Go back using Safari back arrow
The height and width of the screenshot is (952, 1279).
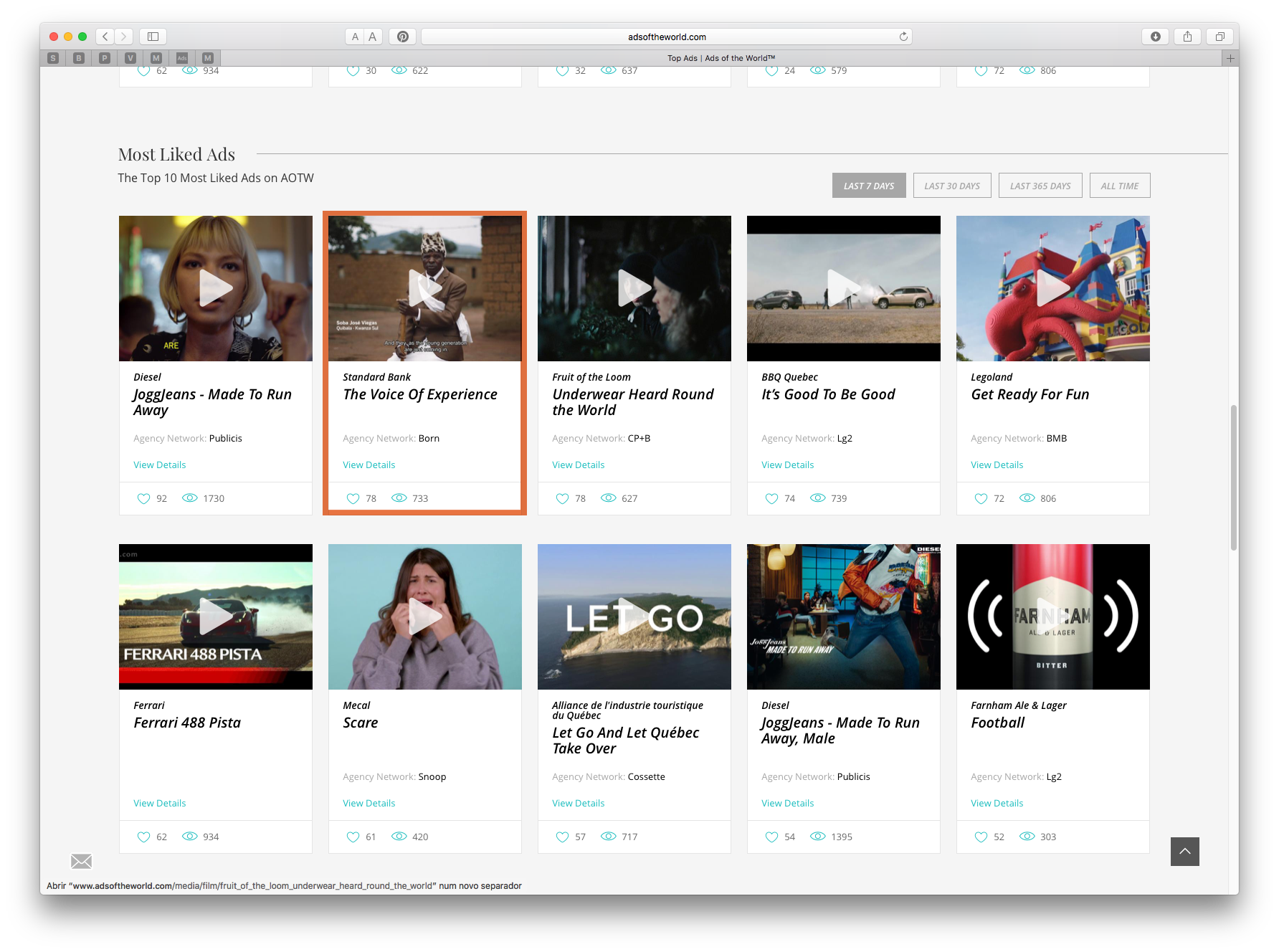point(105,37)
